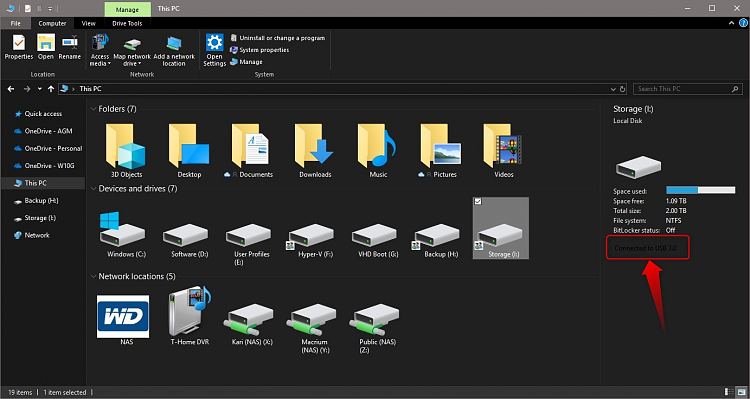
Task: Refresh the This PC view
Action: coord(622,89)
